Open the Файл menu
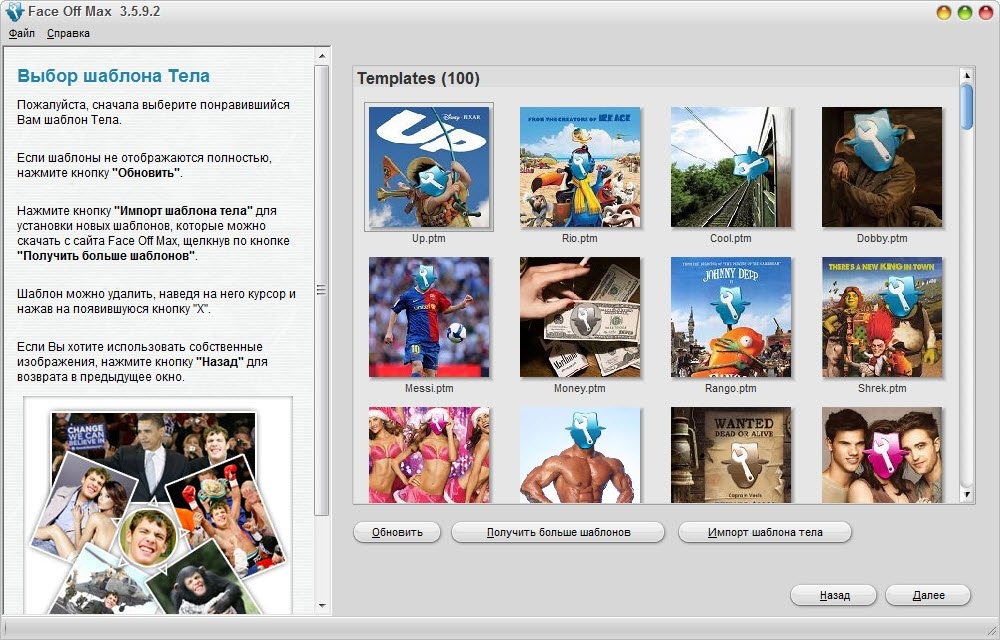This screenshot has height=640, width=1000. (22, 33)
